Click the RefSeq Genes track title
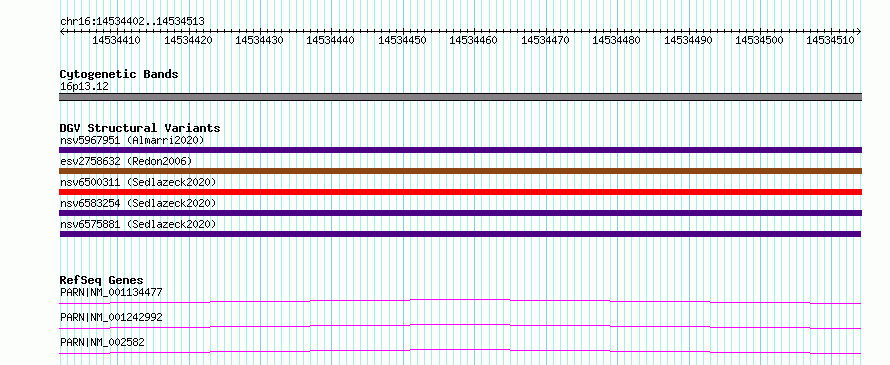Screen dimensions: 890x365 (x=102, y=280)
